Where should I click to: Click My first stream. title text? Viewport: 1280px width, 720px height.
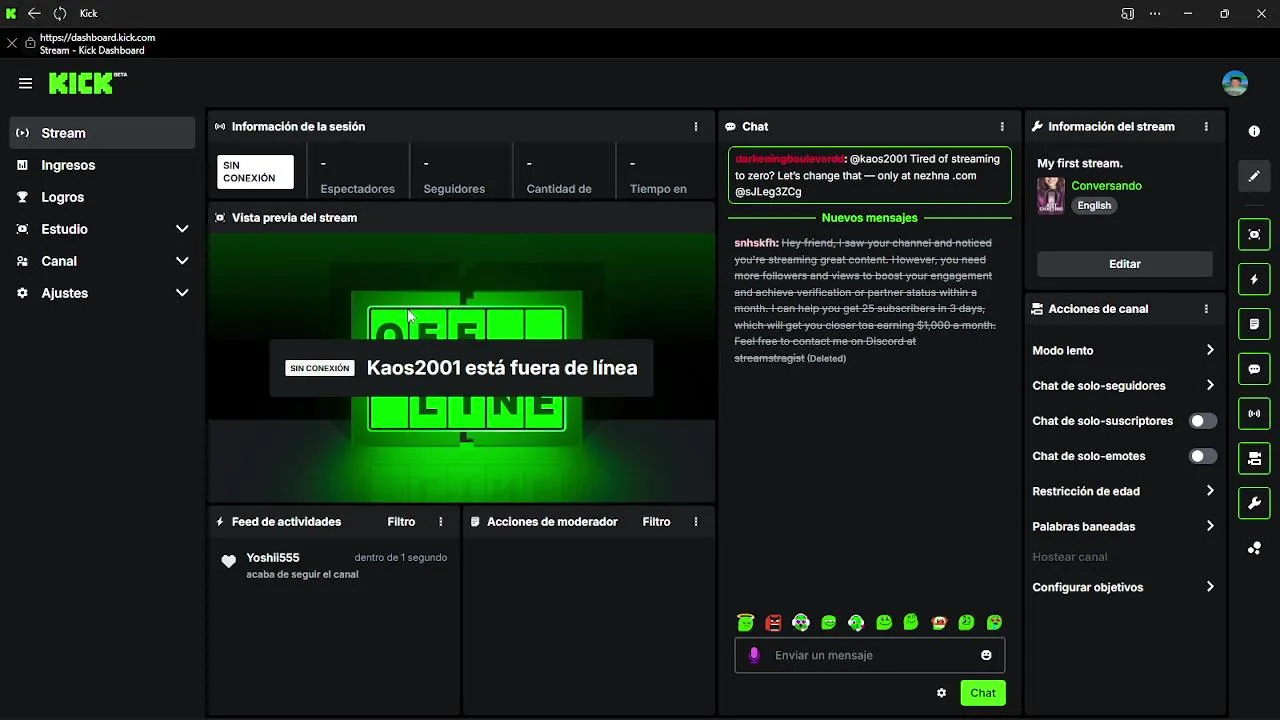click(x=1080, y=163)
